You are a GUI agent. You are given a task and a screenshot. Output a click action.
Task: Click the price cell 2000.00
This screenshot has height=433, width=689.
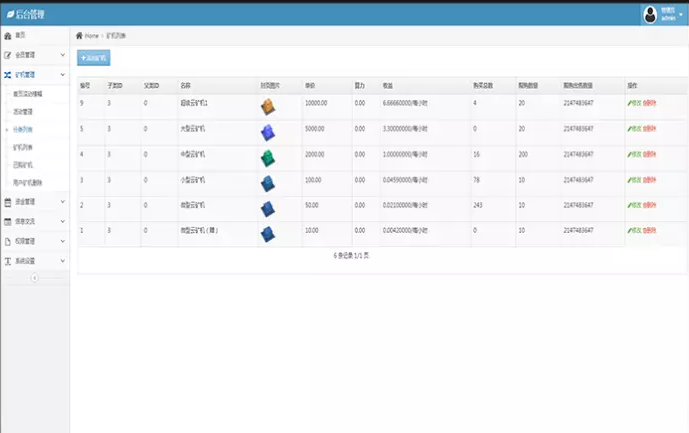(315, 154)
